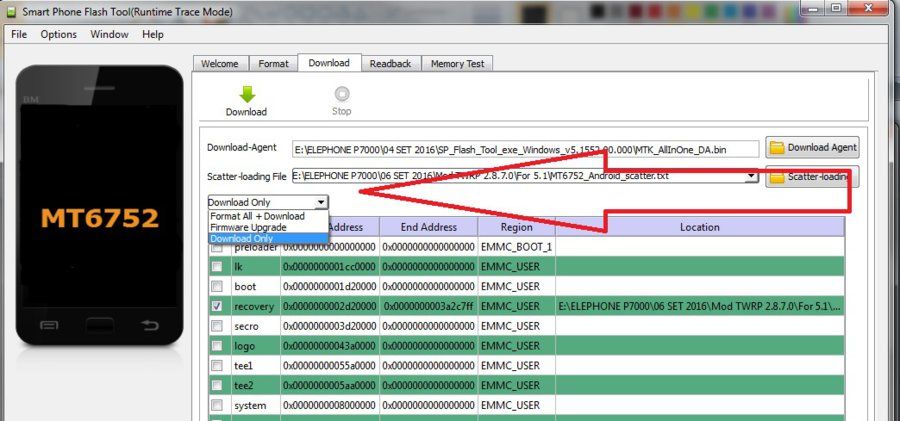The width and height of the screenshot is (900, 421).
Task: Click the End Address column header
Action: pyautogui.click(x=429, y=227)
